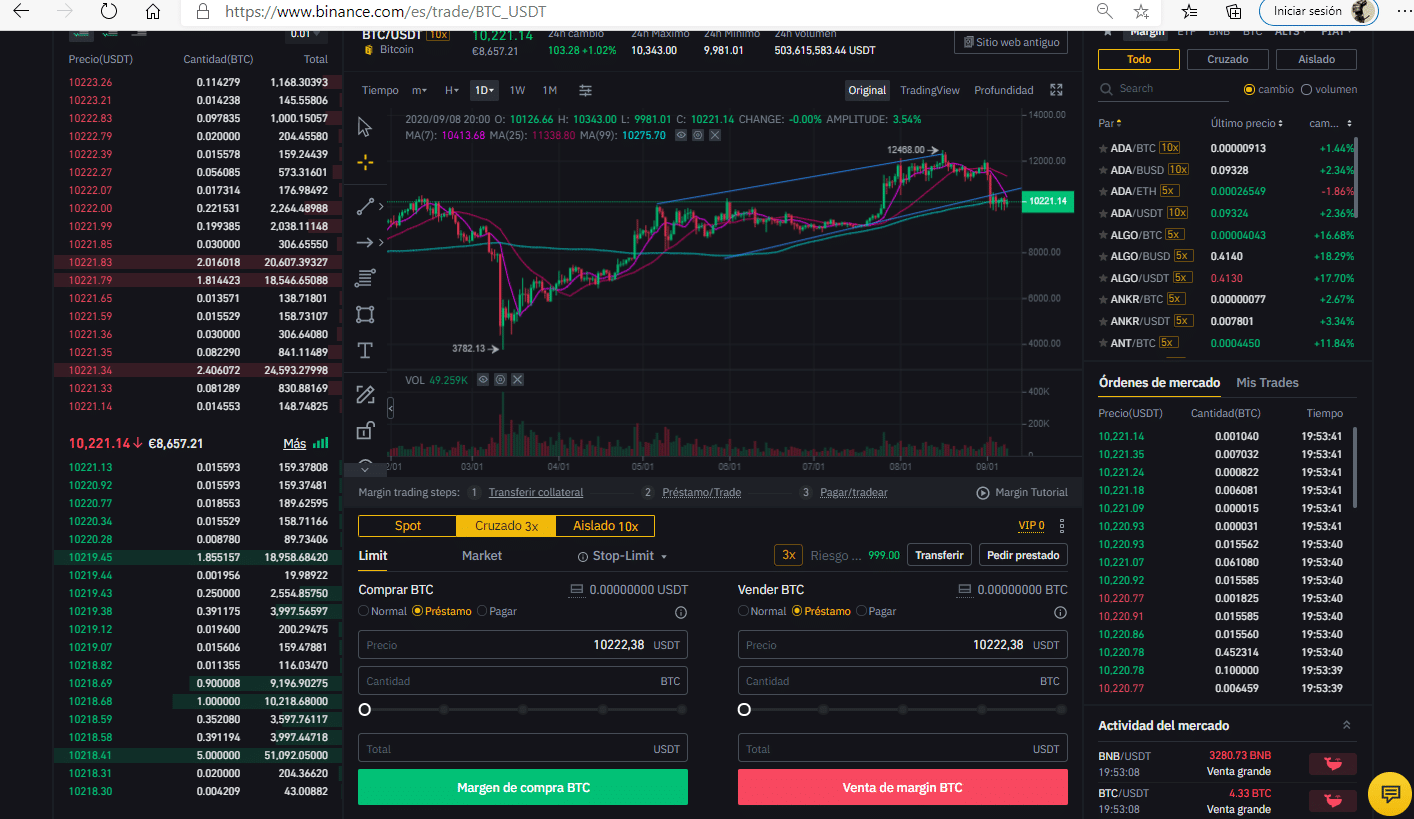Open the 1D interval dropdown

(485, 90)
